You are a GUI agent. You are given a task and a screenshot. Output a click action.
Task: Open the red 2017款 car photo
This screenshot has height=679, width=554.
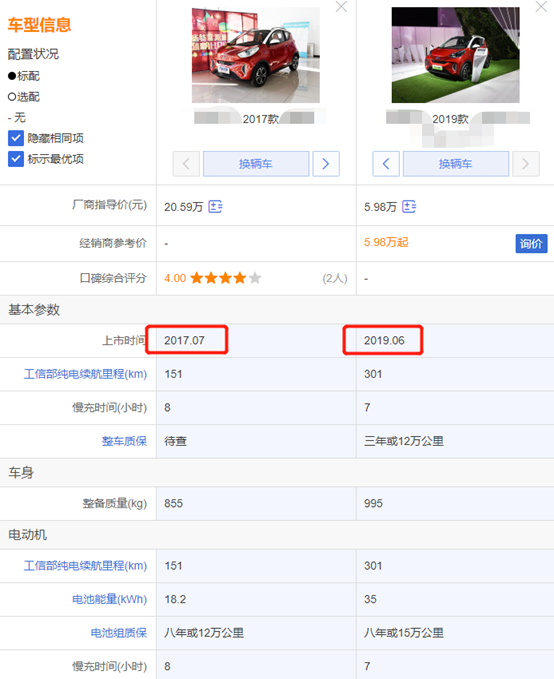pyautogui.click(x=256, y=55)
